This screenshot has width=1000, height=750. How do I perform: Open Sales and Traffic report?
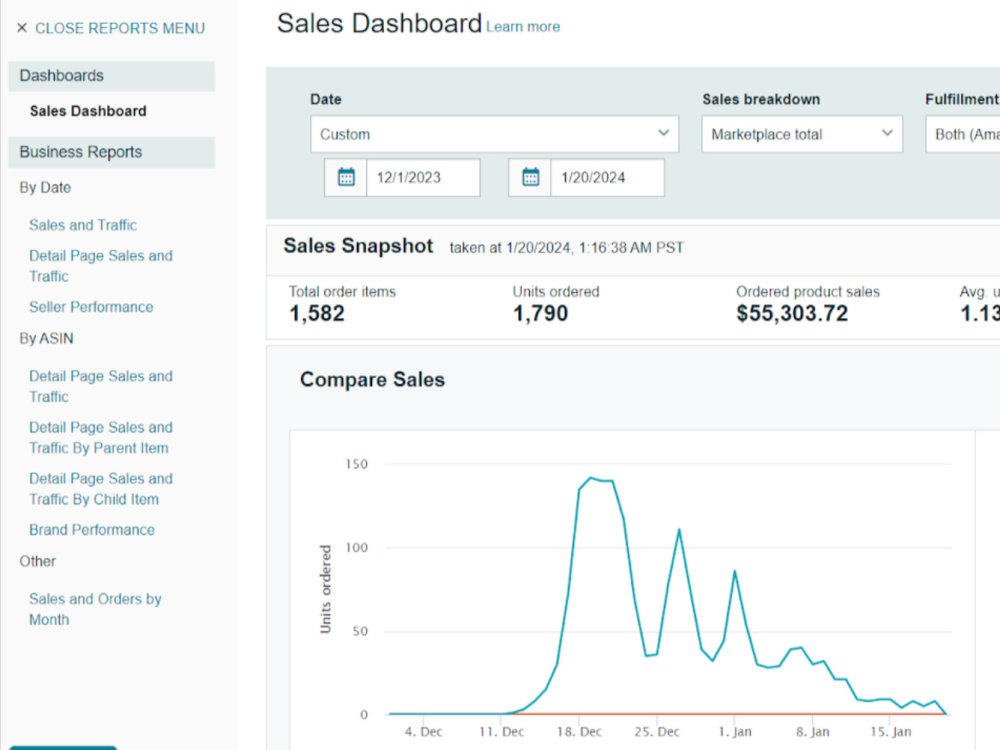click(x=83, y=225)
